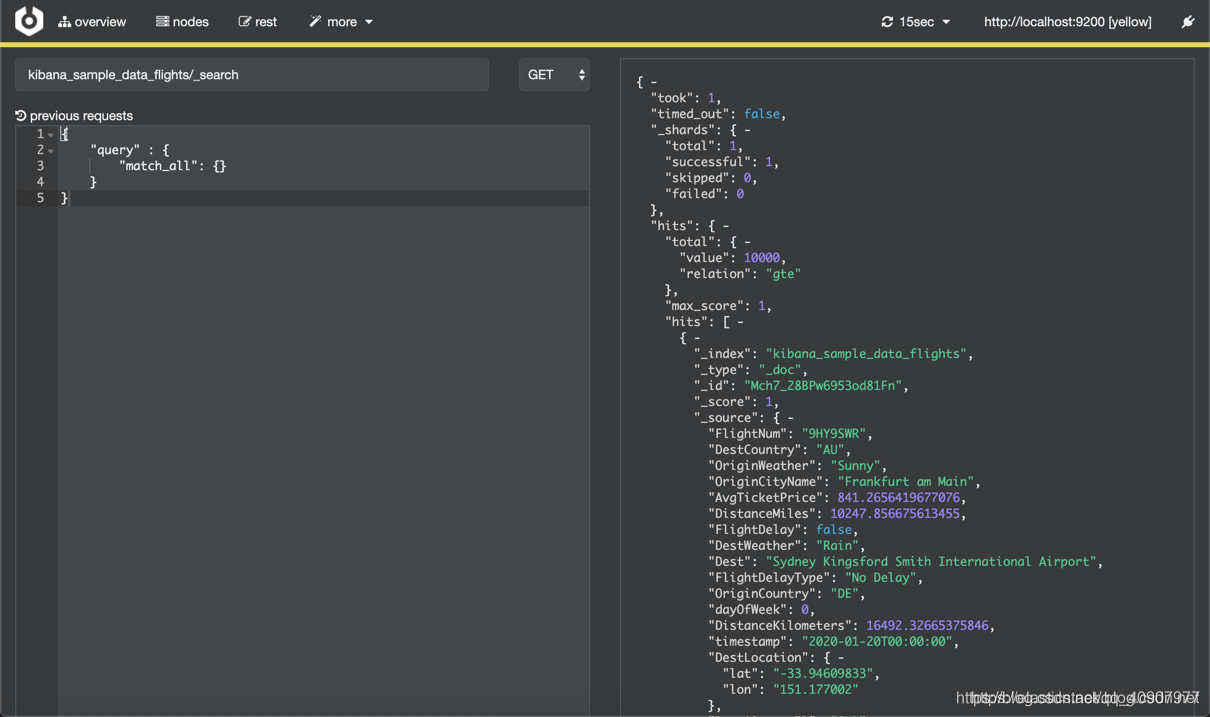Click the "lat" value -33.94609833
The image size is (1210, 717).
[x=823, y=674]
